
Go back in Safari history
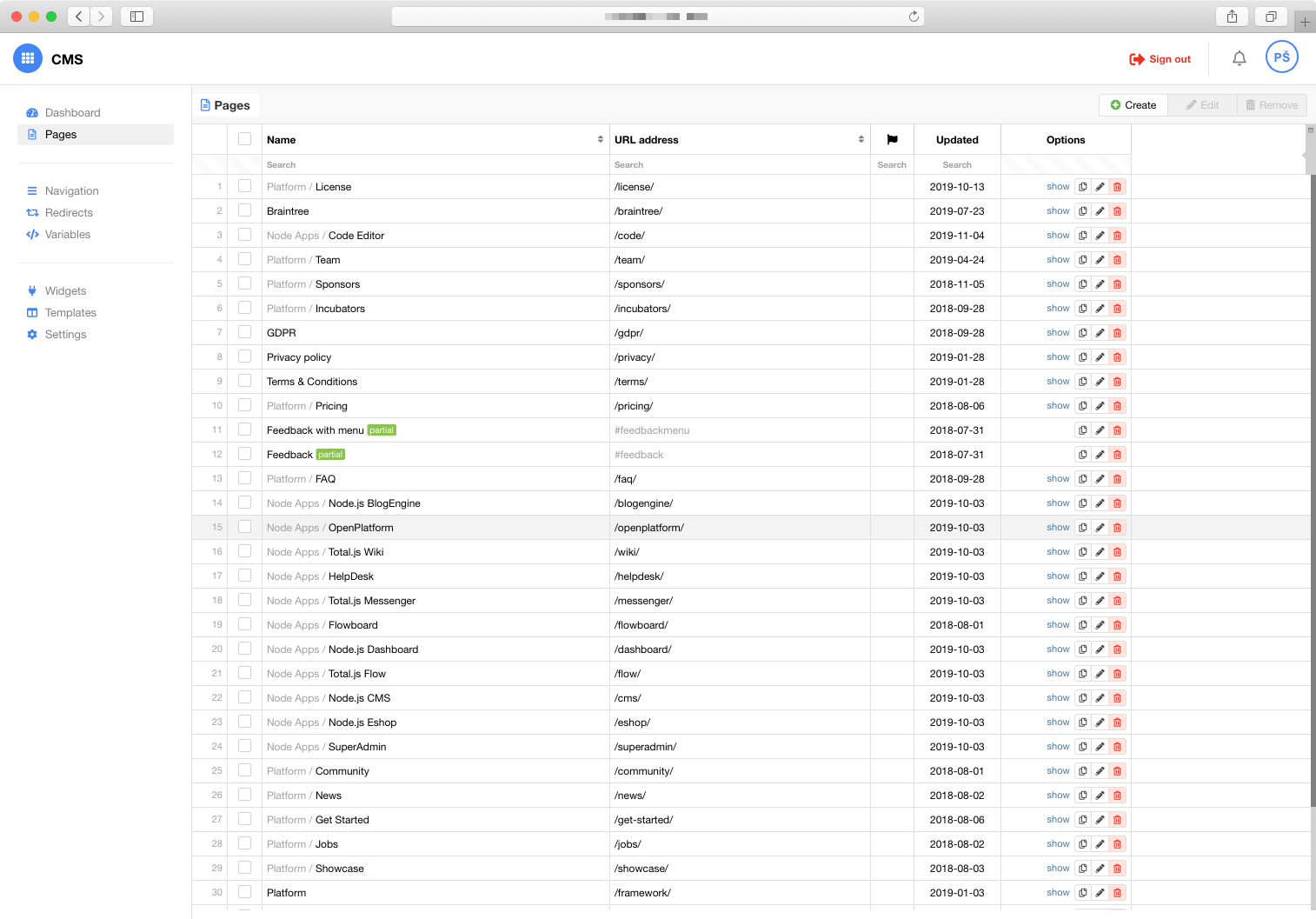pos(78,17)
